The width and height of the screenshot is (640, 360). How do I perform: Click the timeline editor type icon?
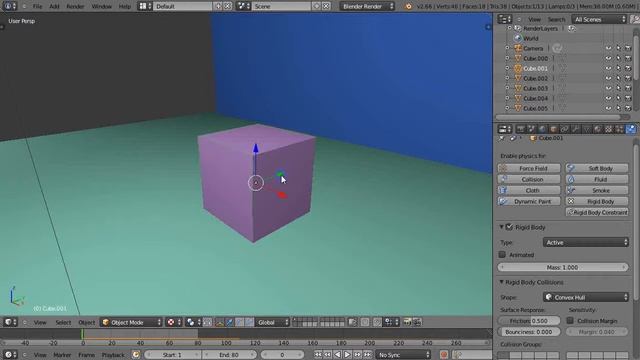[x=10, y=355]
